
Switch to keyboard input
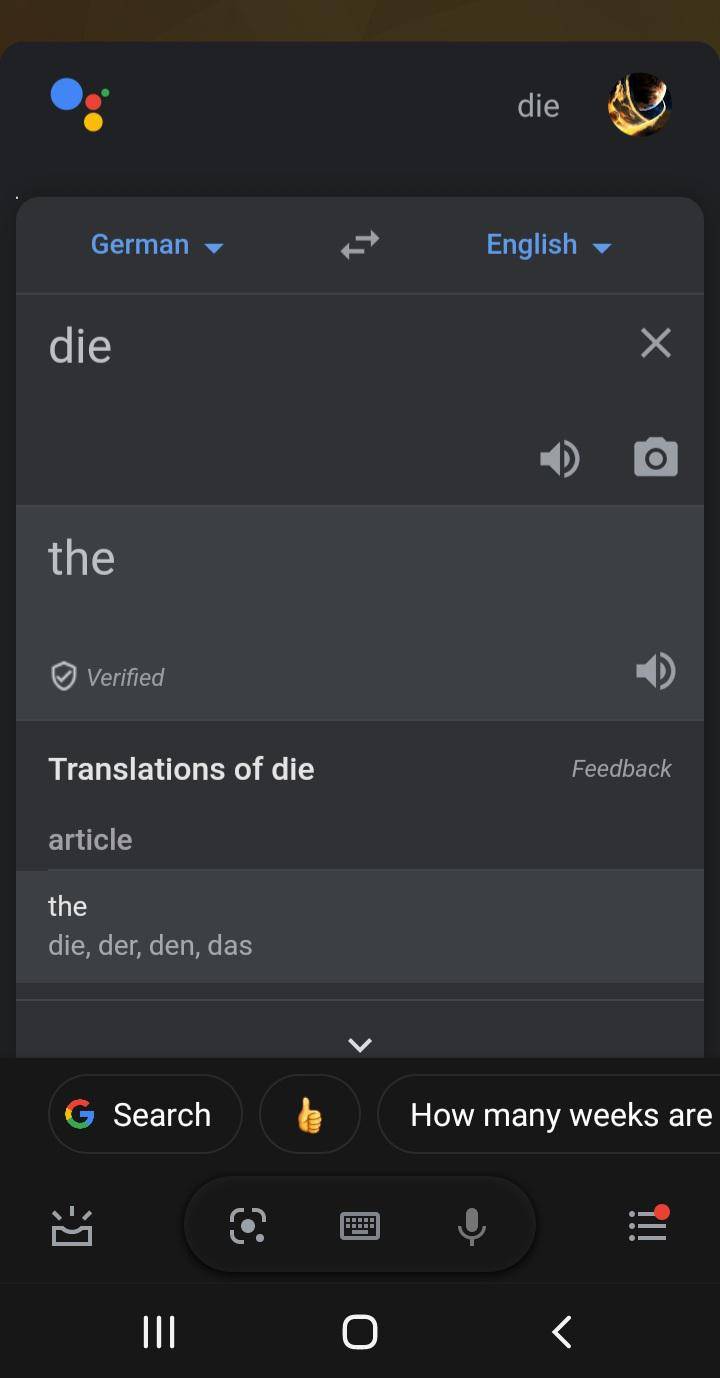(360, 1225)
